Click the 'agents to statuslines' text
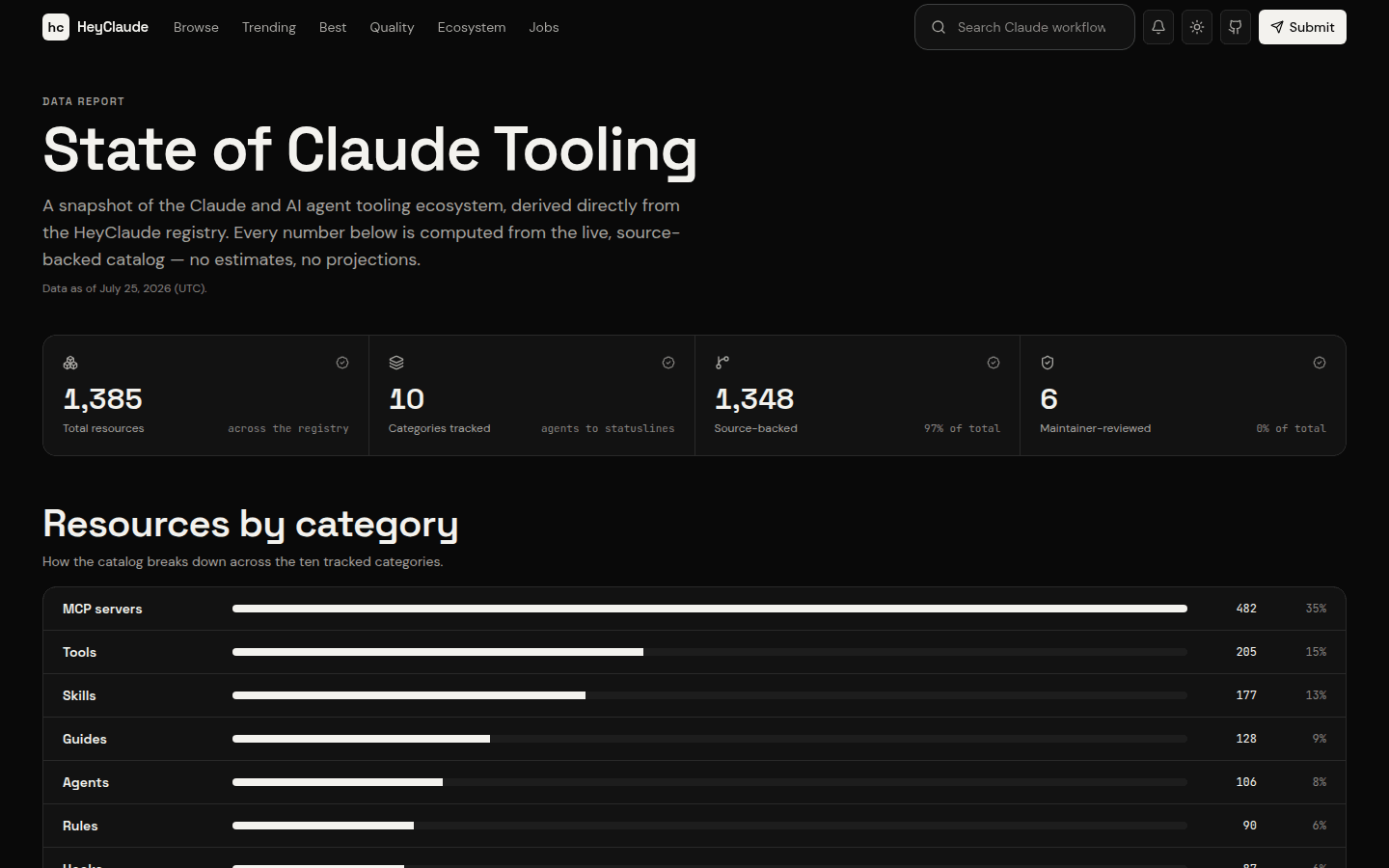Image resolution: width=1389 pixels, height=868 pixels. (x=608, y=428)
